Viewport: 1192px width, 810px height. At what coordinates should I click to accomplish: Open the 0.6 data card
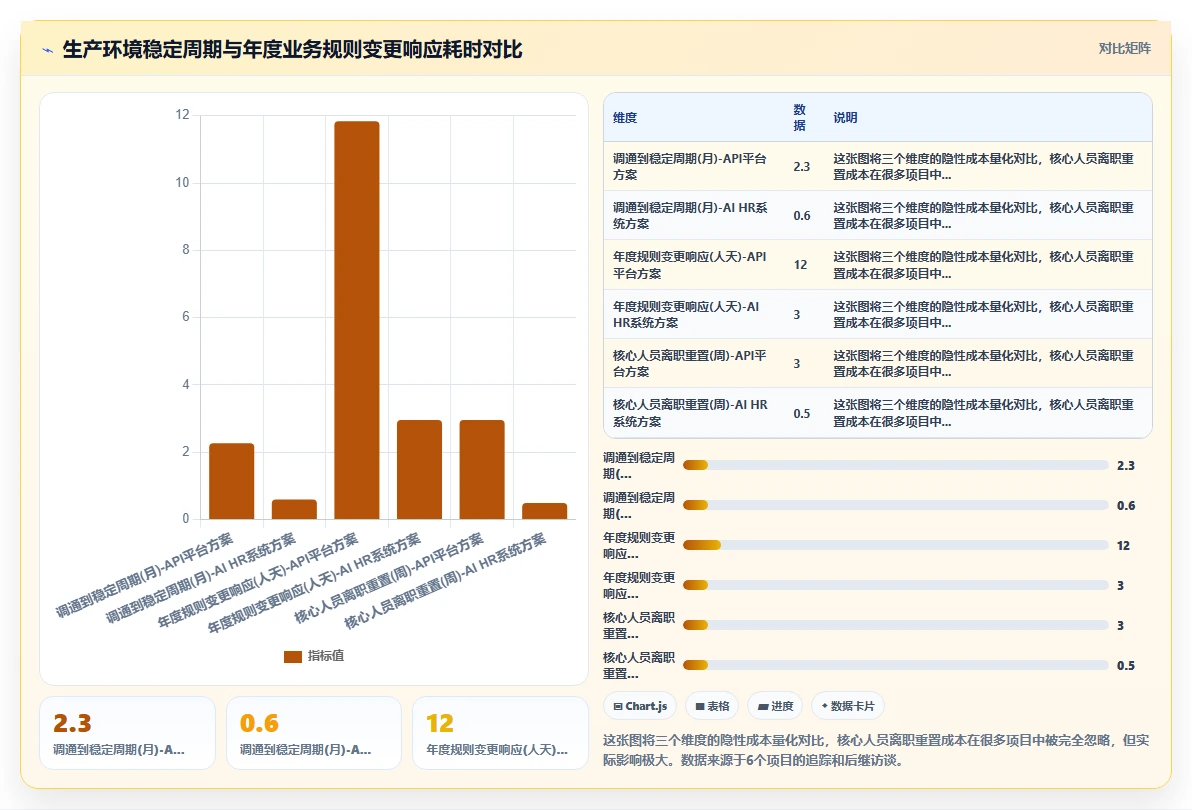[314, 733]
